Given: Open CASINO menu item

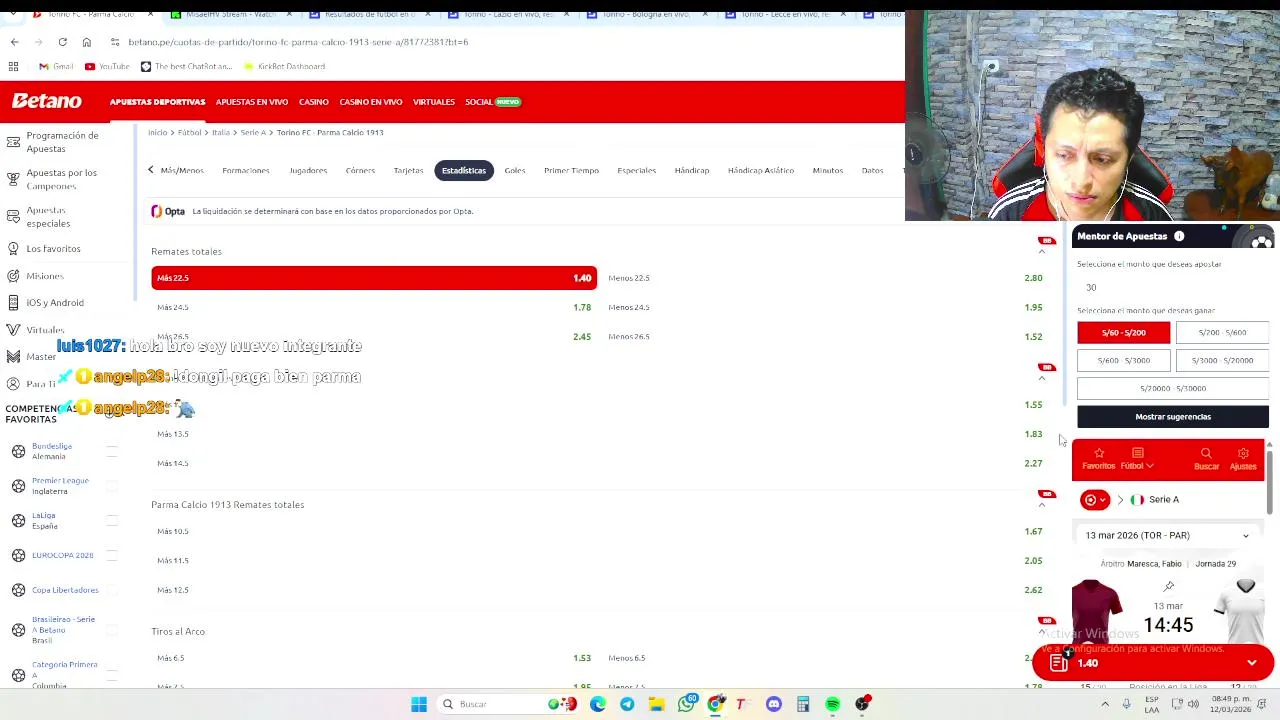Looking at the screenshot, I should 314,102.
